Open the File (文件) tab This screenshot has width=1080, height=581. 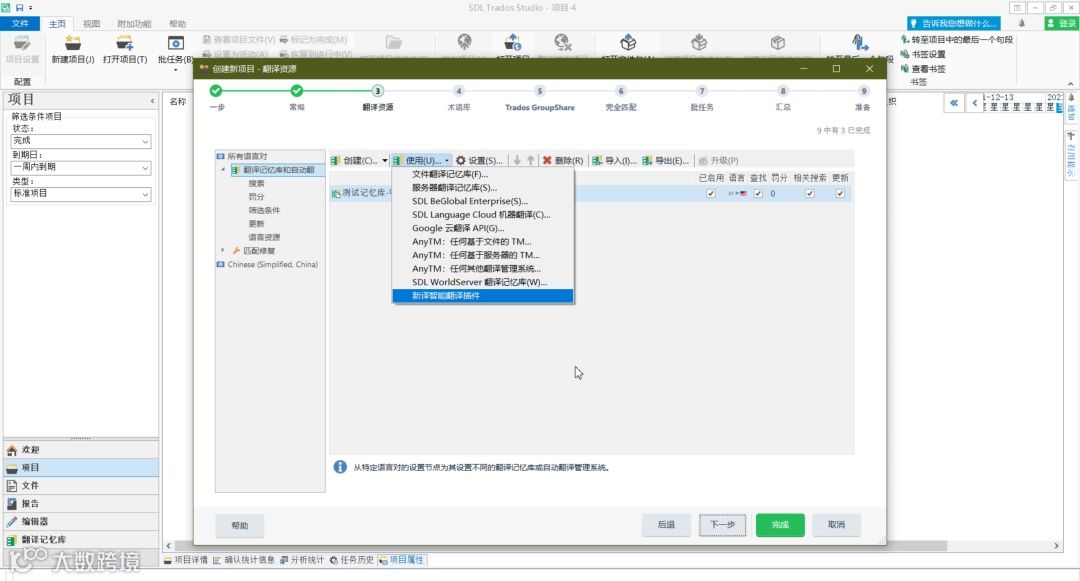click(x=21, y=24)
